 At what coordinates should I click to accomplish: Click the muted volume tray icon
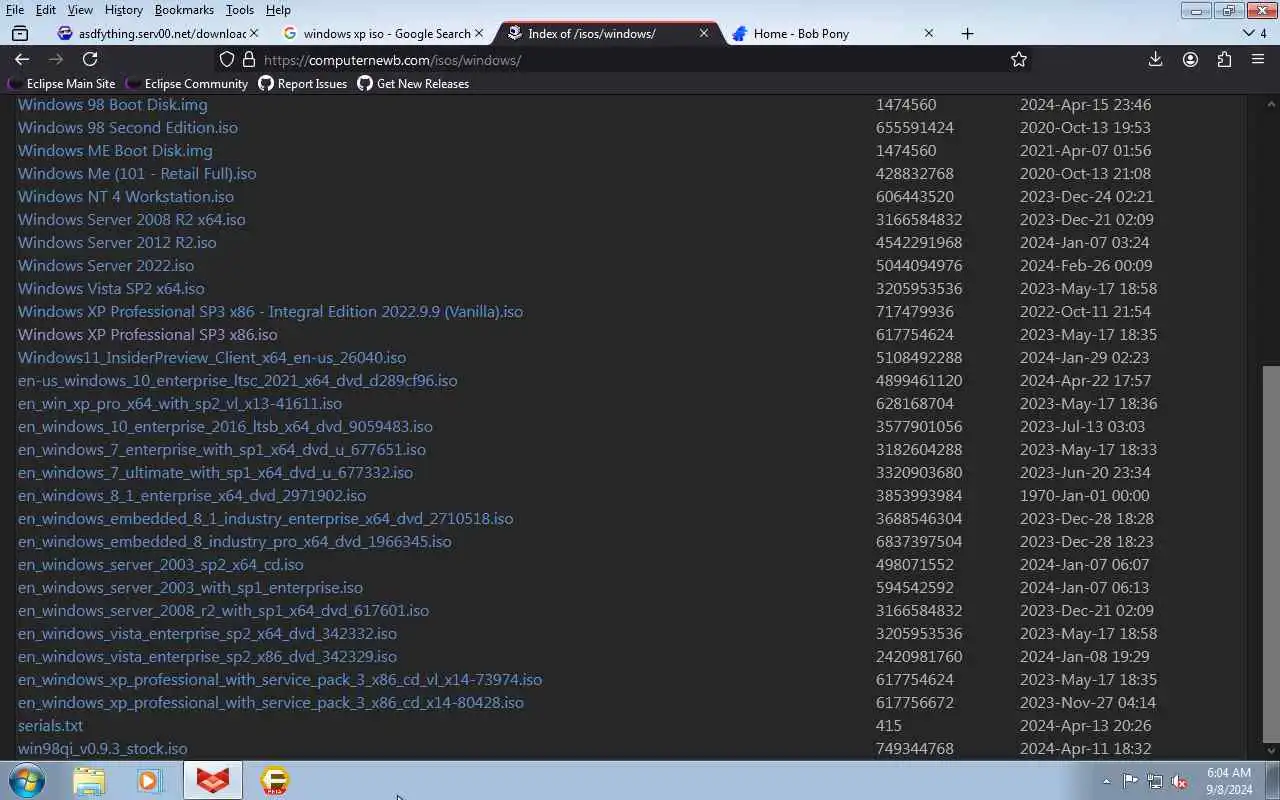(x=1179, y=781)
